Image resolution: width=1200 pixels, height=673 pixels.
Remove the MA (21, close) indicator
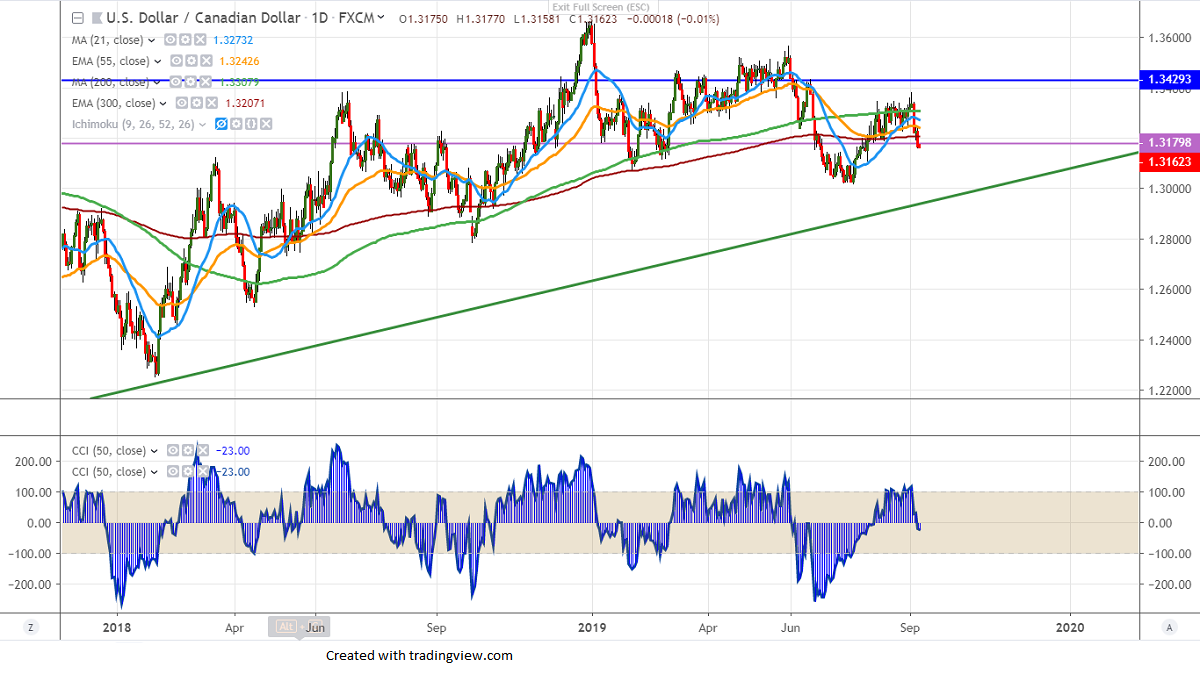click(x=200, y=40)
